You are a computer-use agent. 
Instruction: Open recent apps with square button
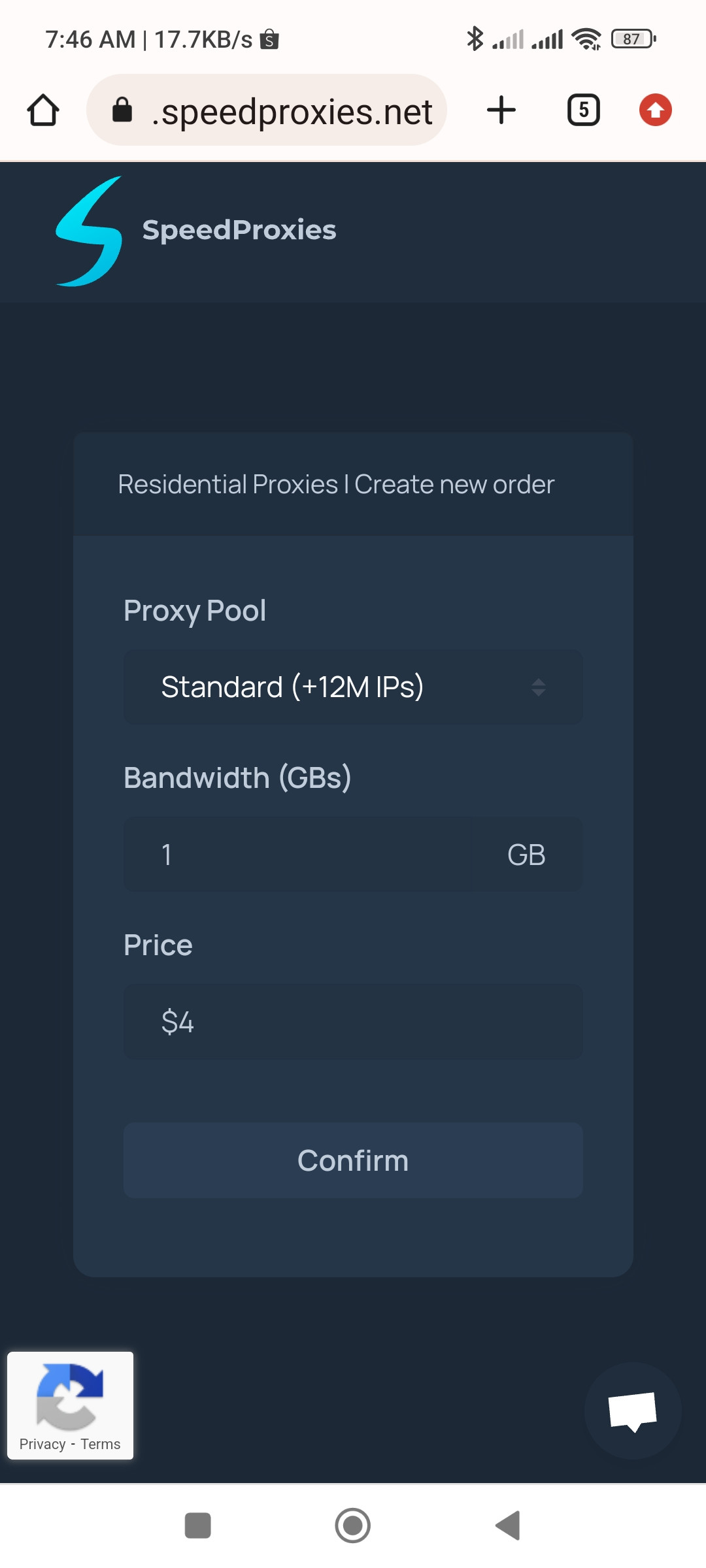(197, 1526)
